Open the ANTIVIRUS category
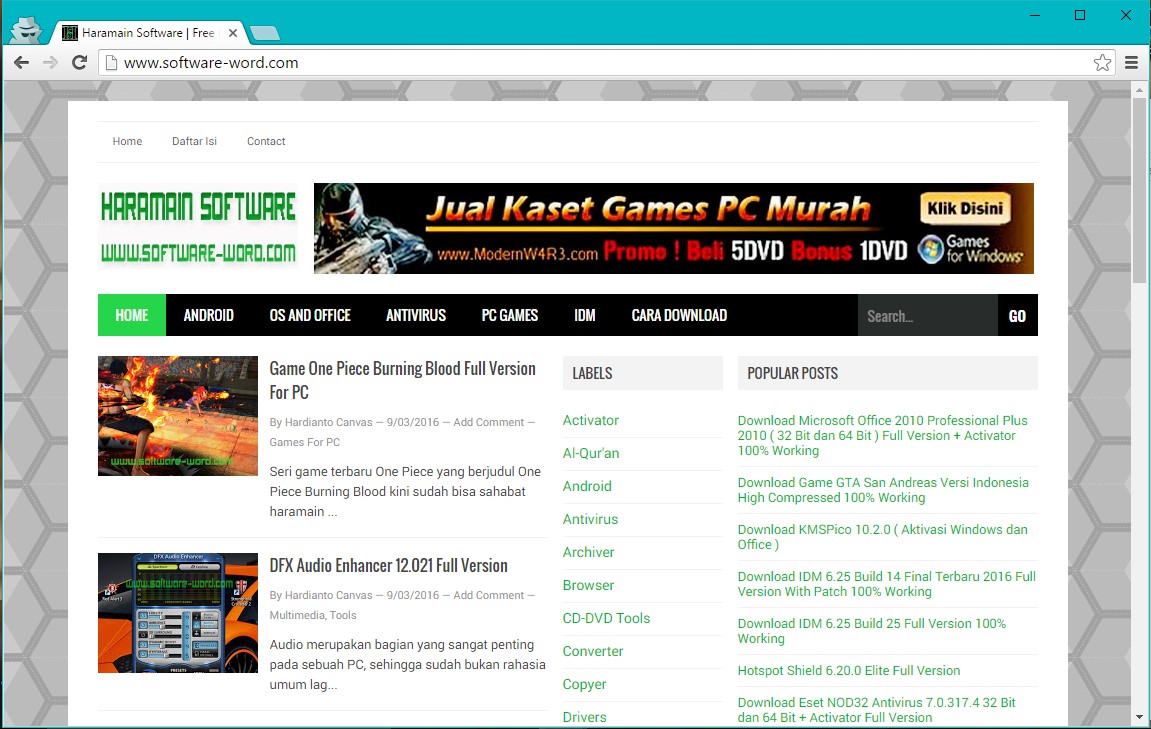 [x=416, y=315]
